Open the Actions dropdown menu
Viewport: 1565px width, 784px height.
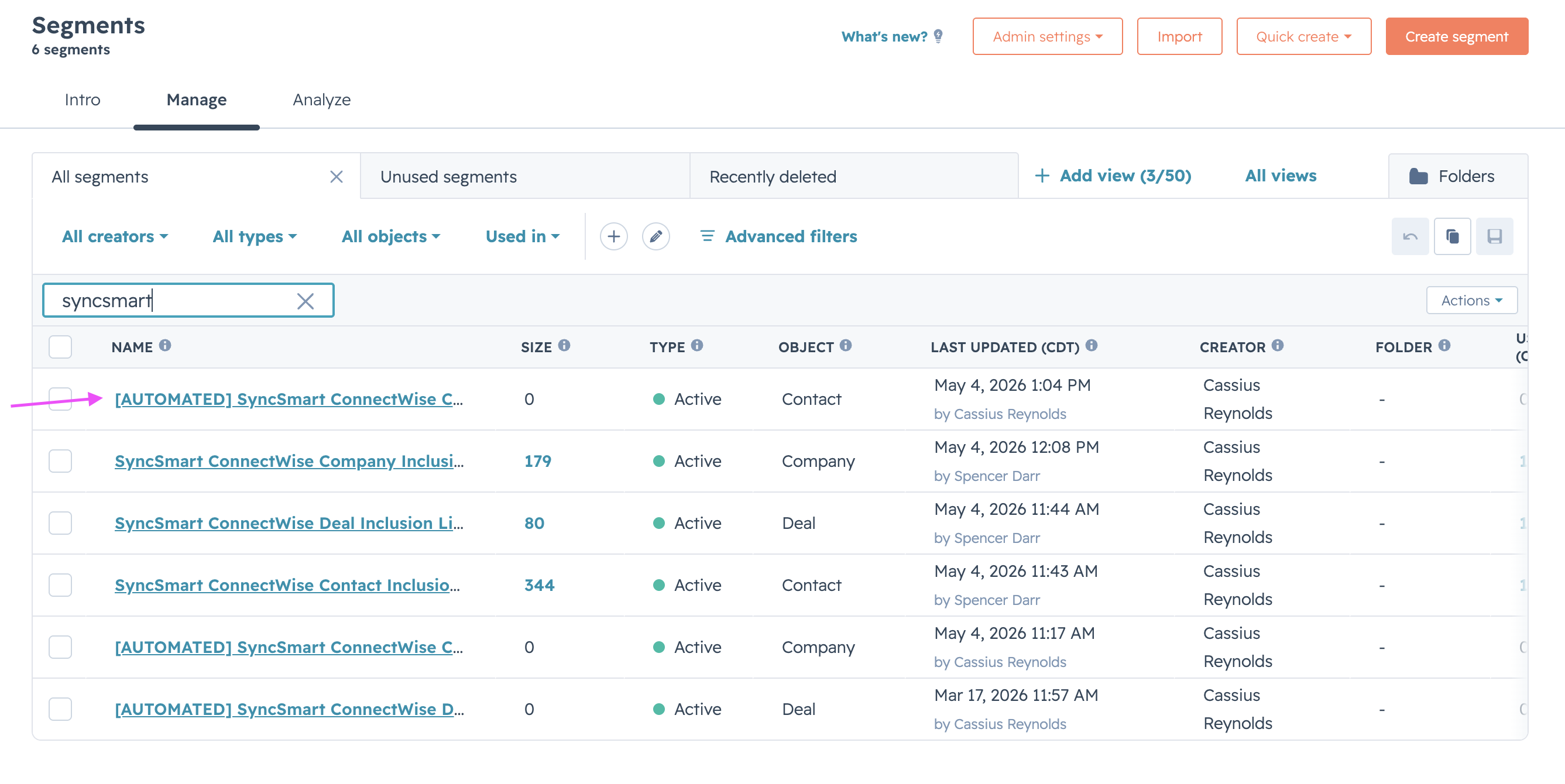(1471, 301)
